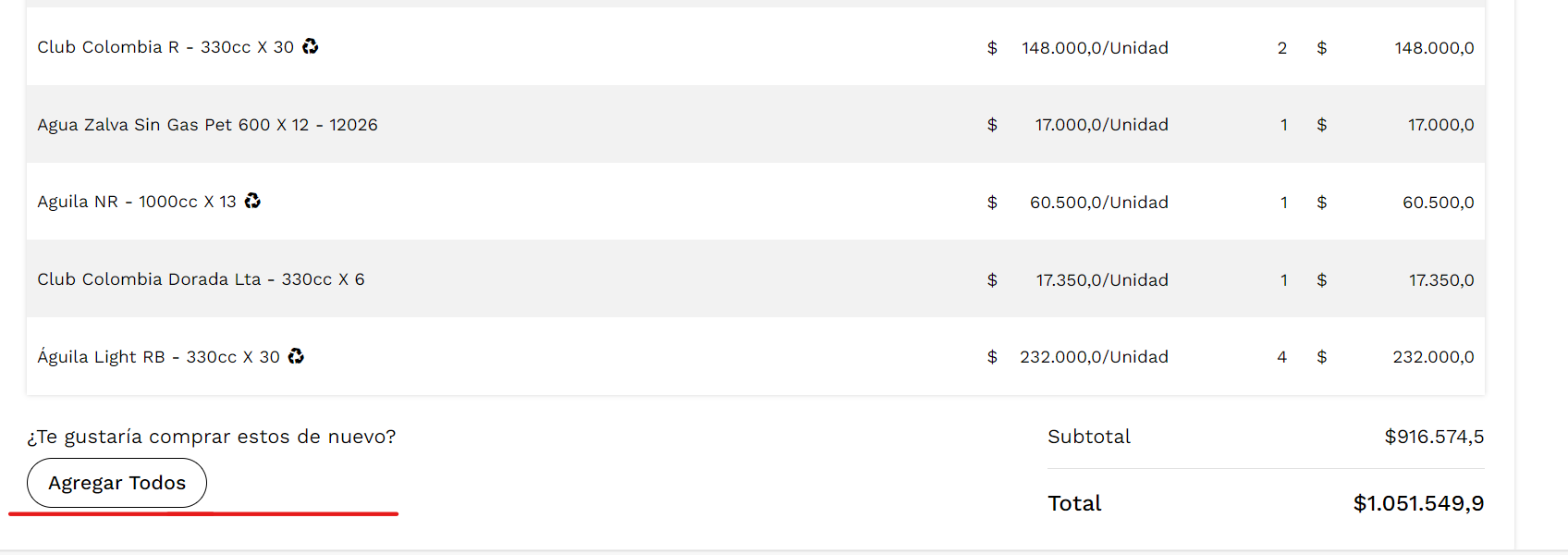
Task: Click the 232.000,0/Unidad unit price
Action: pyautogui.click(x=1094, y=357)
